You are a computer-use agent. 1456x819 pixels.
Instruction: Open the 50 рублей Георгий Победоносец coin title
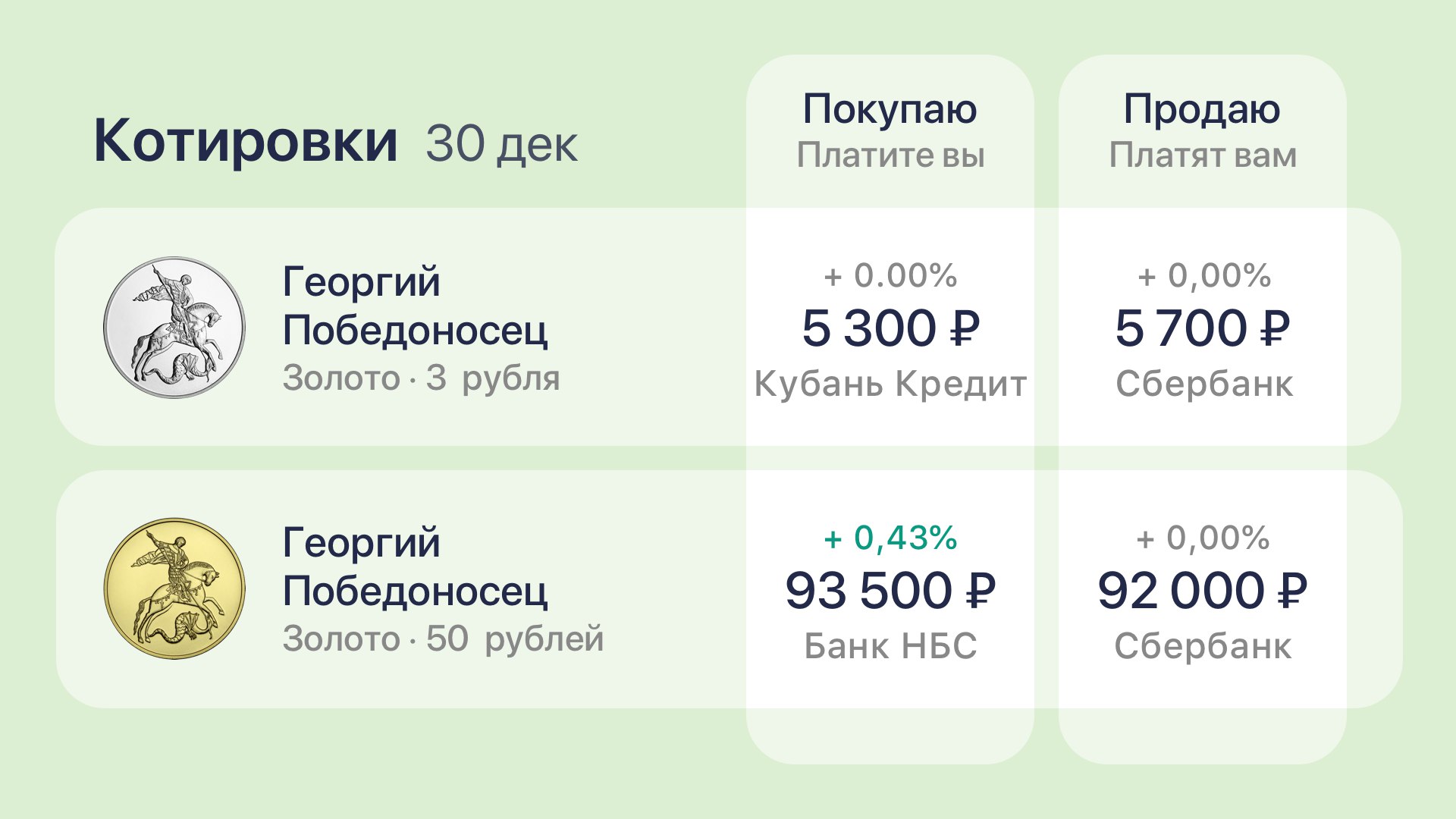point(414,566)
